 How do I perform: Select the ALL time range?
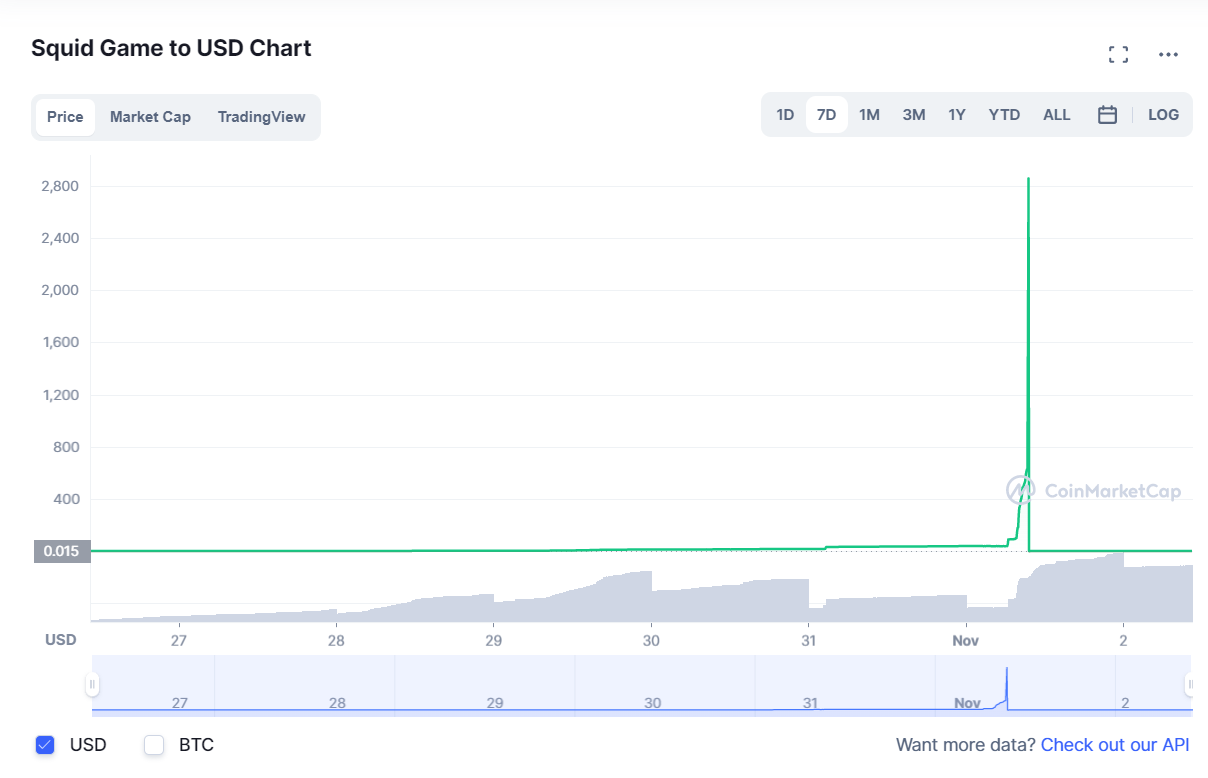coord(1057,115)
